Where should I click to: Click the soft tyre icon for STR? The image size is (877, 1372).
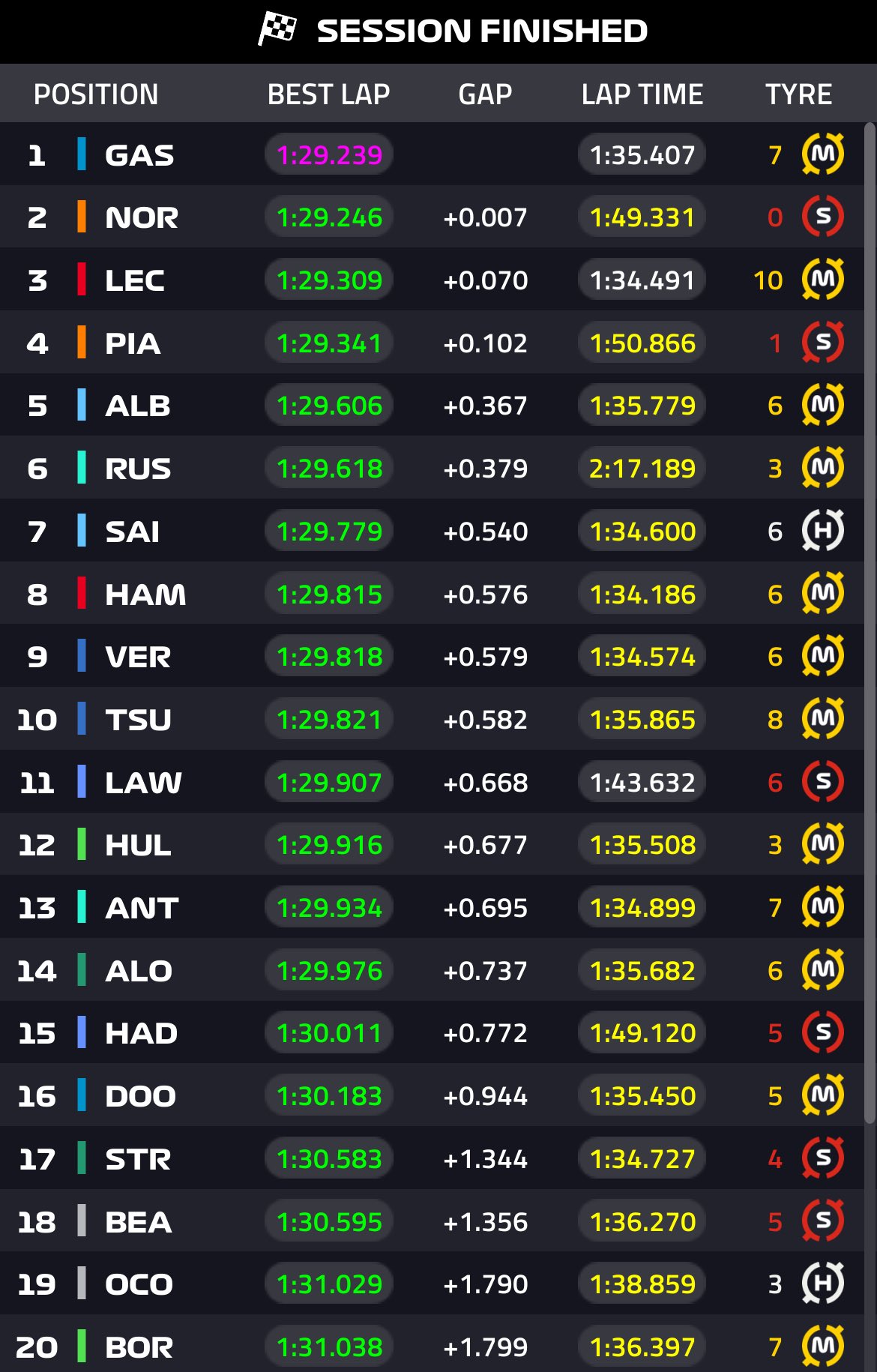point(822,1158)
